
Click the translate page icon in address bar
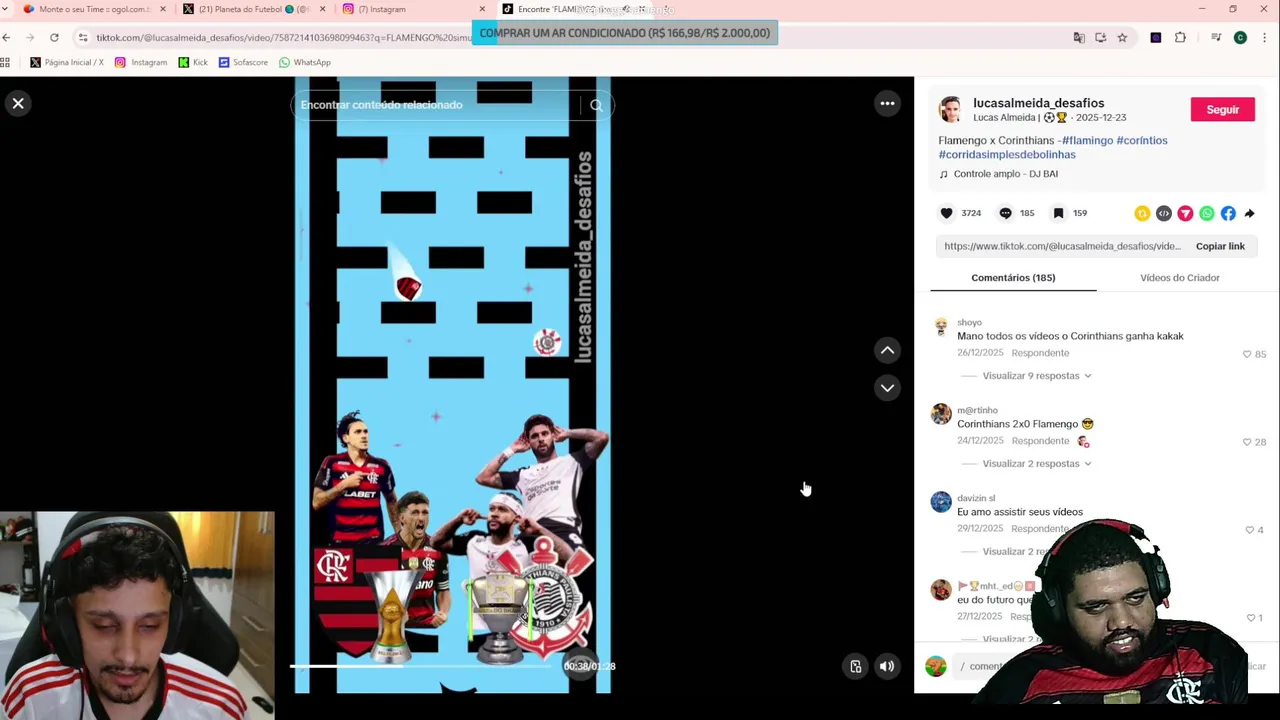(1079, 38)
